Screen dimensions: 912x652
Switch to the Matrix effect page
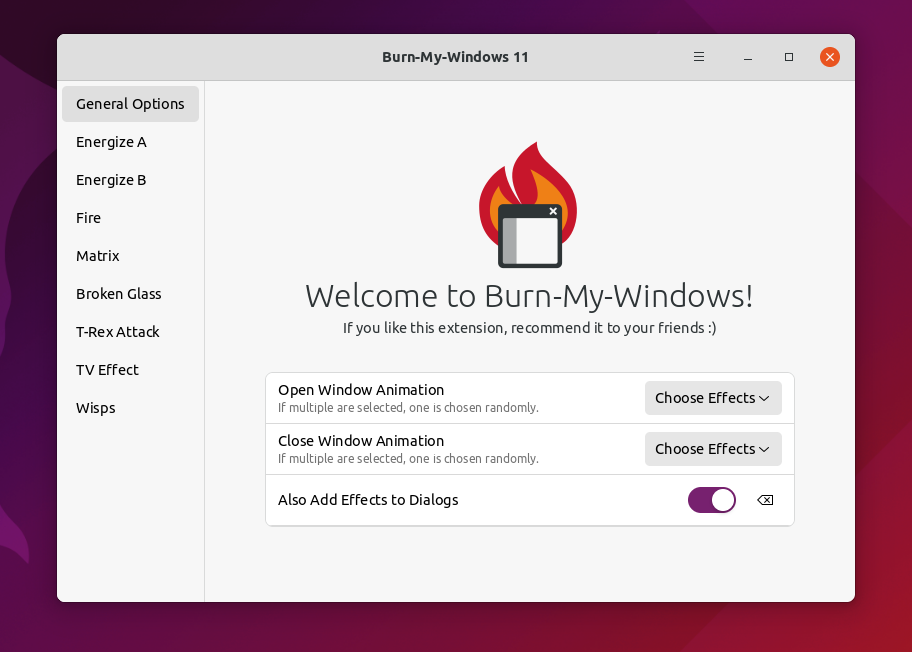tap(130, 256)
